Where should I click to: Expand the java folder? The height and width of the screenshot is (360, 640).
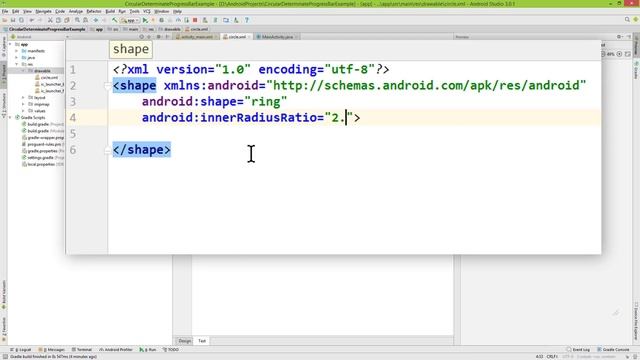16,58
